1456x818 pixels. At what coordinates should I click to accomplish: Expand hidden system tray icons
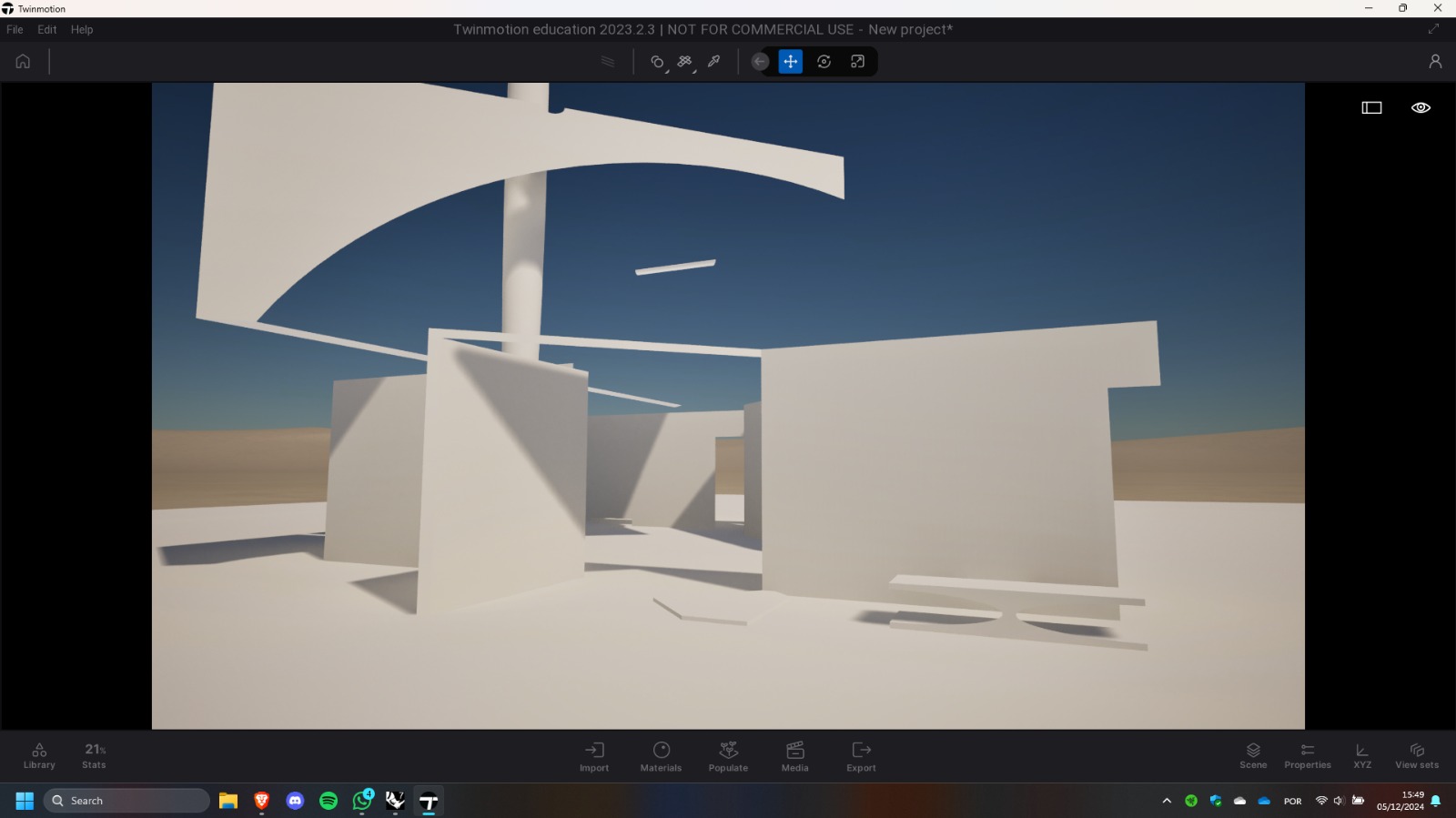pos(1167,801)
